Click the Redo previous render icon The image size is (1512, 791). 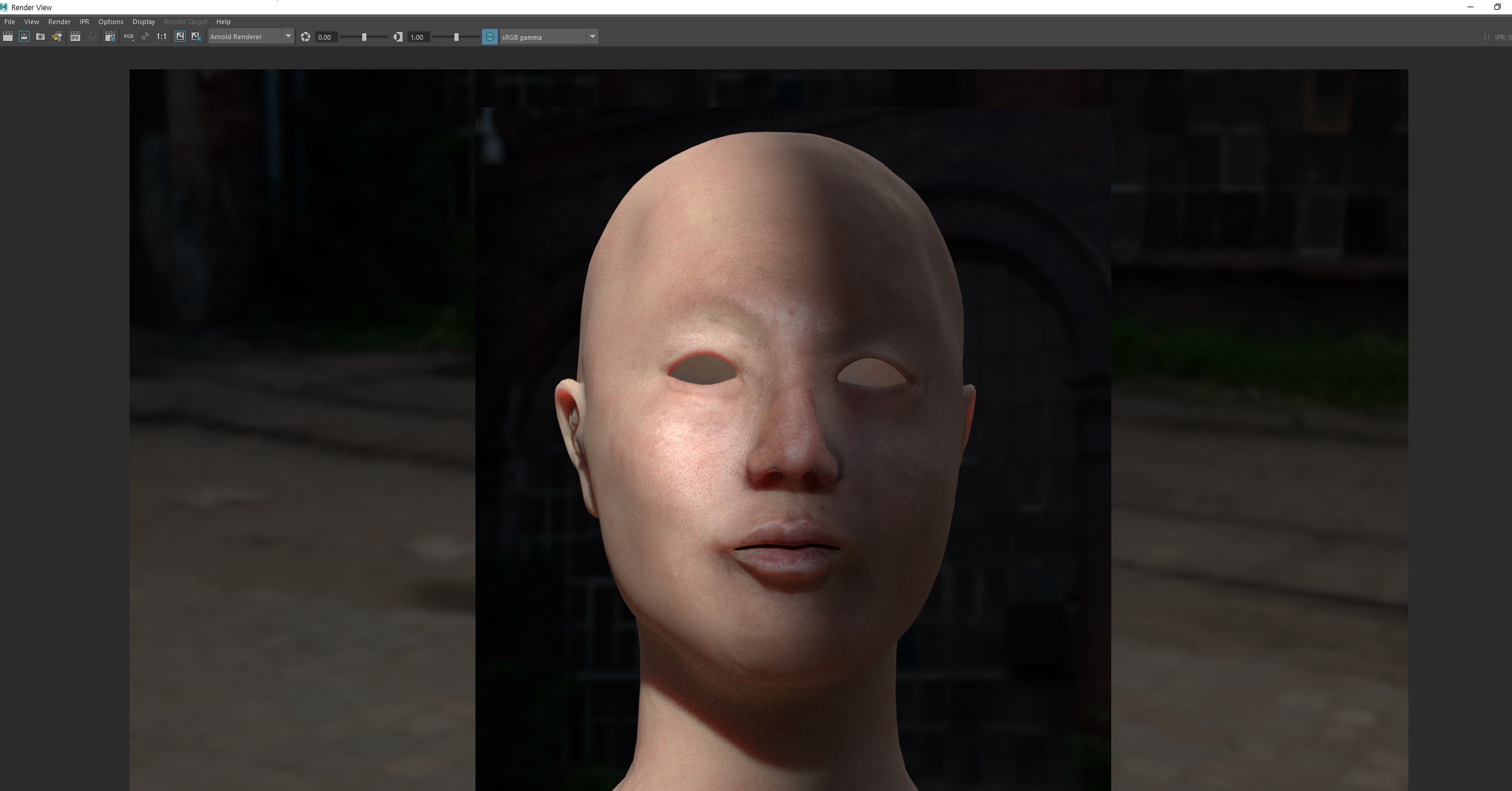(7, 37)
